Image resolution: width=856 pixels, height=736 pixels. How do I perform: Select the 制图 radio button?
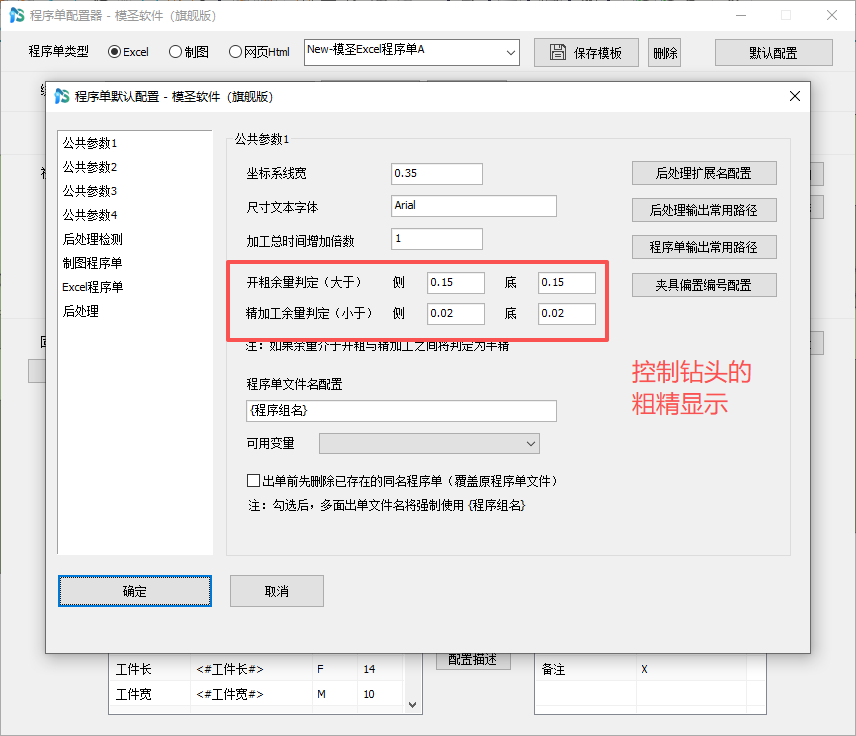pyautogui.click(x=175, y=52)
